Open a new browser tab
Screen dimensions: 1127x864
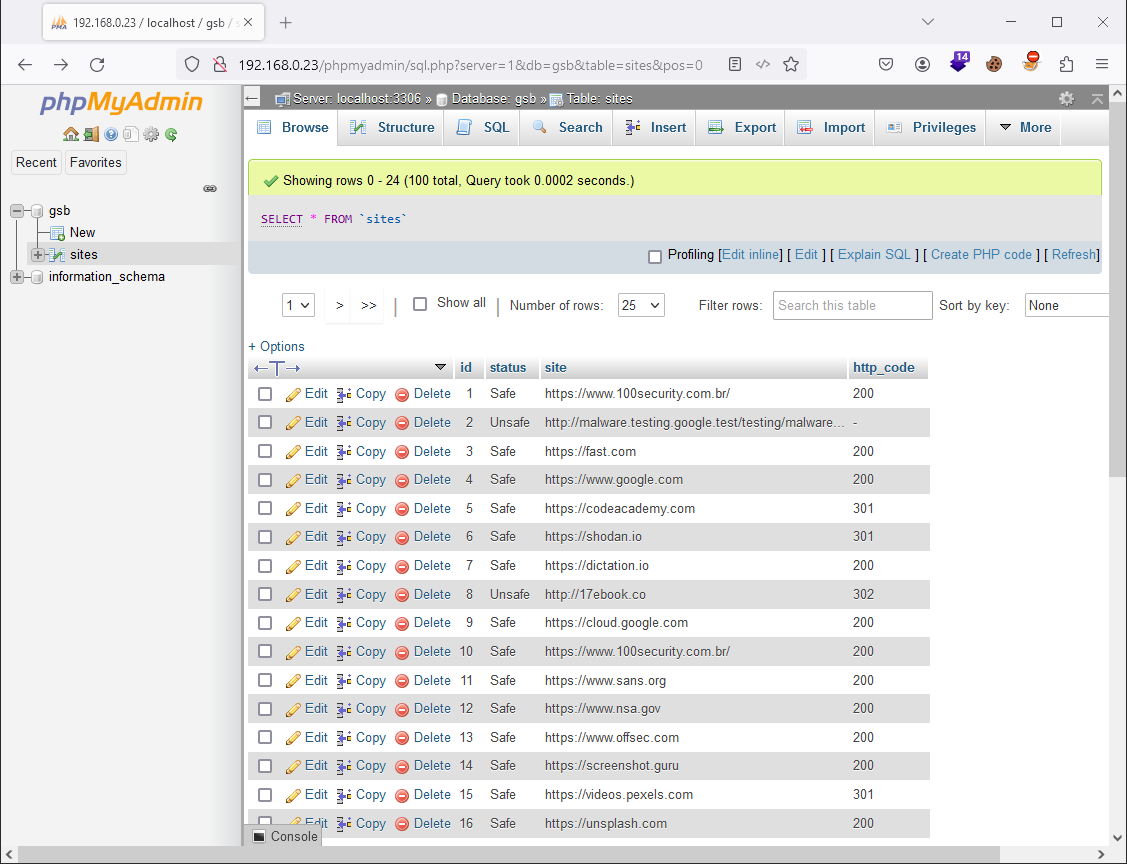pyautogui.click(x=285, y=22)
